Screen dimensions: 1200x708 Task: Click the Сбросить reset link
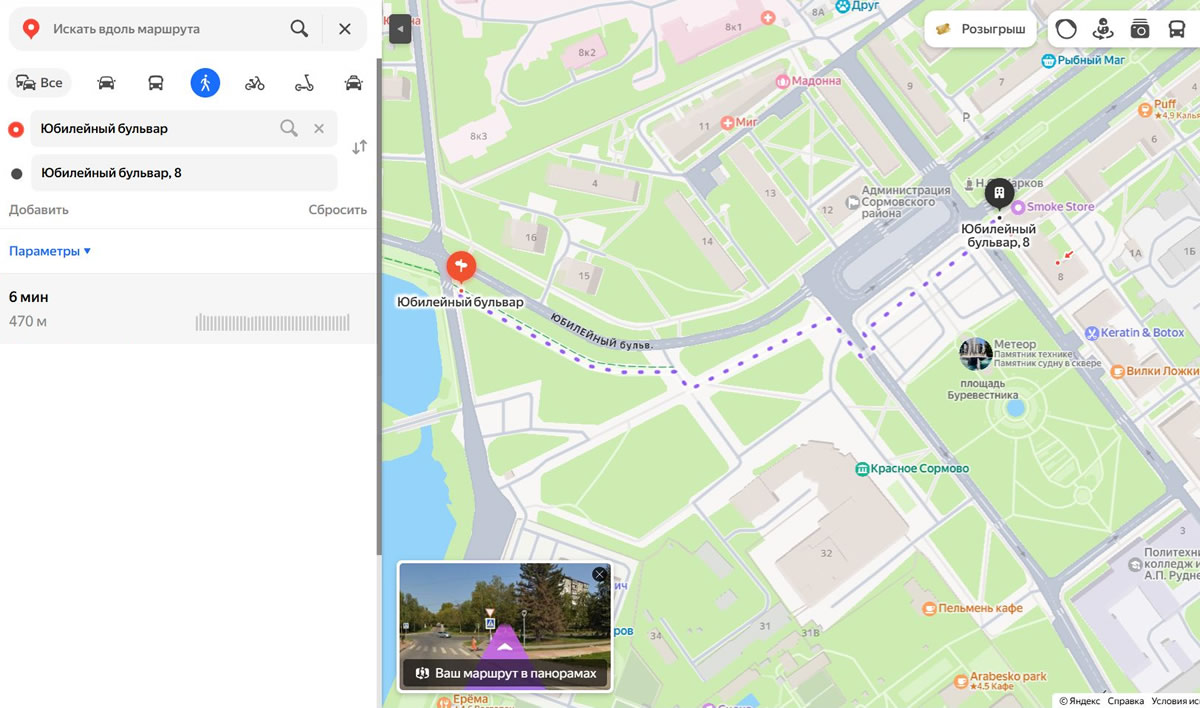[337, 210]
